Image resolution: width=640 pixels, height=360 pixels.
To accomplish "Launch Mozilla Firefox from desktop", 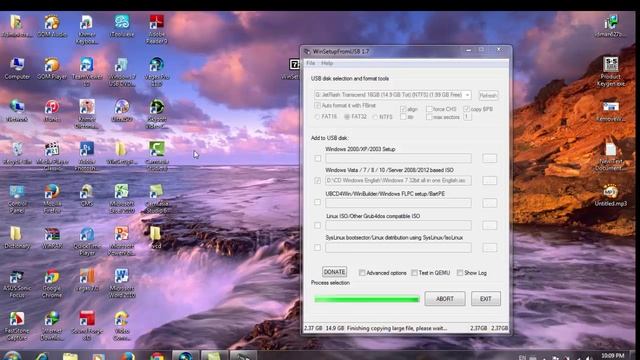I will pyautogui.click(x=52, y=199).
